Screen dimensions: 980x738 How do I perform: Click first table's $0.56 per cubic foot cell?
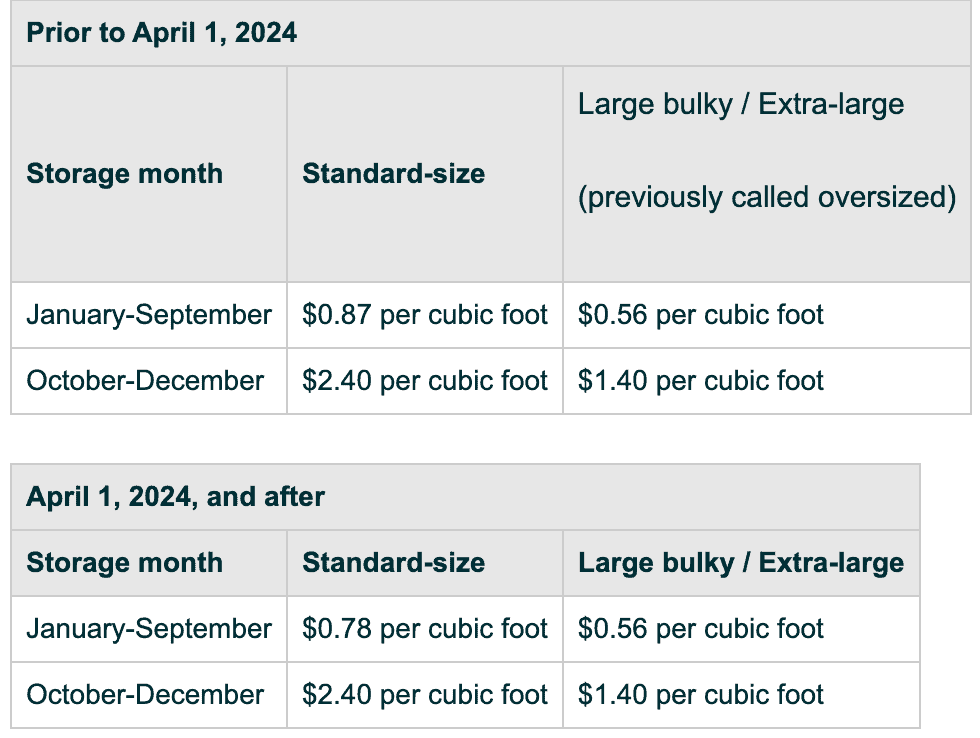(701, 315)
